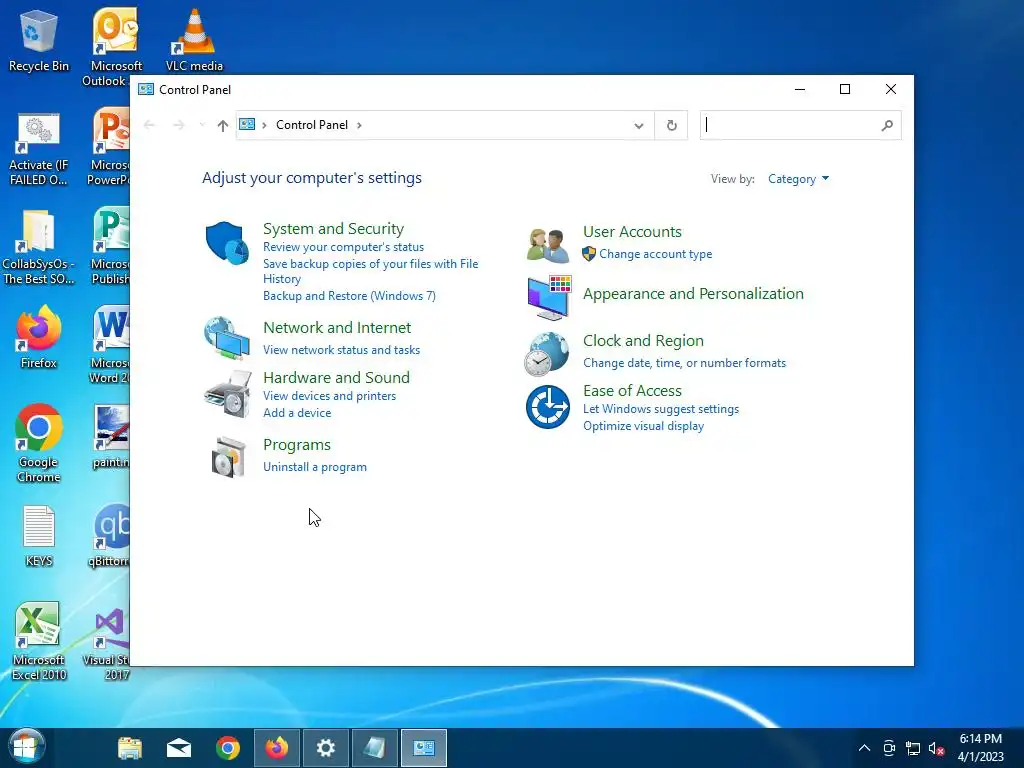
Task: Open Chrome from the taskbar
Action: point(227,748)
